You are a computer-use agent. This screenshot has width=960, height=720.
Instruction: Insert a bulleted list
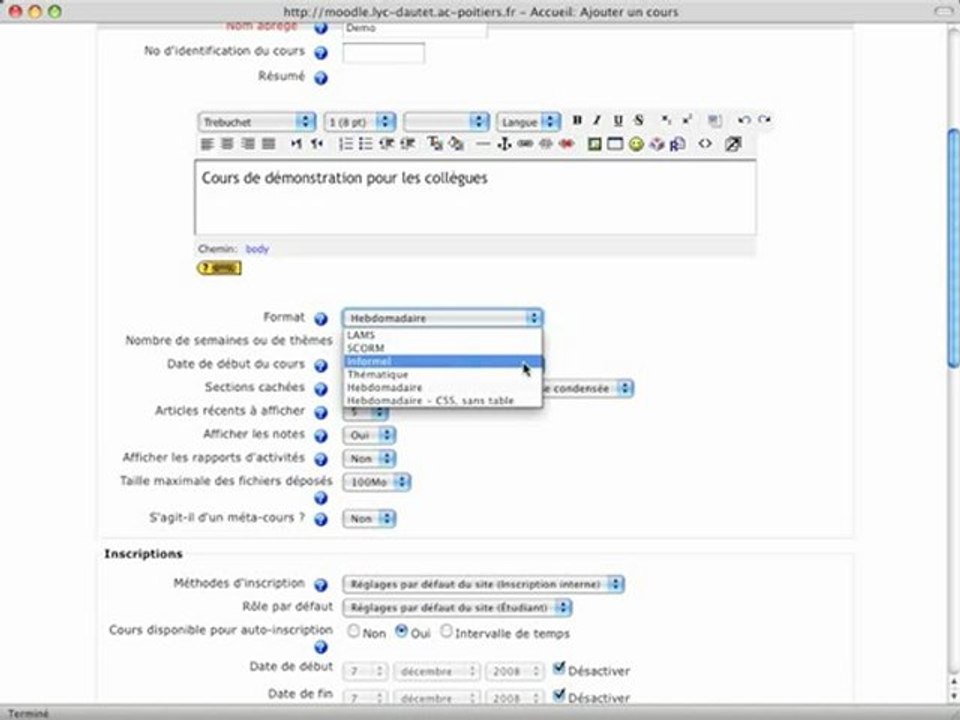[x=366, y=144]
